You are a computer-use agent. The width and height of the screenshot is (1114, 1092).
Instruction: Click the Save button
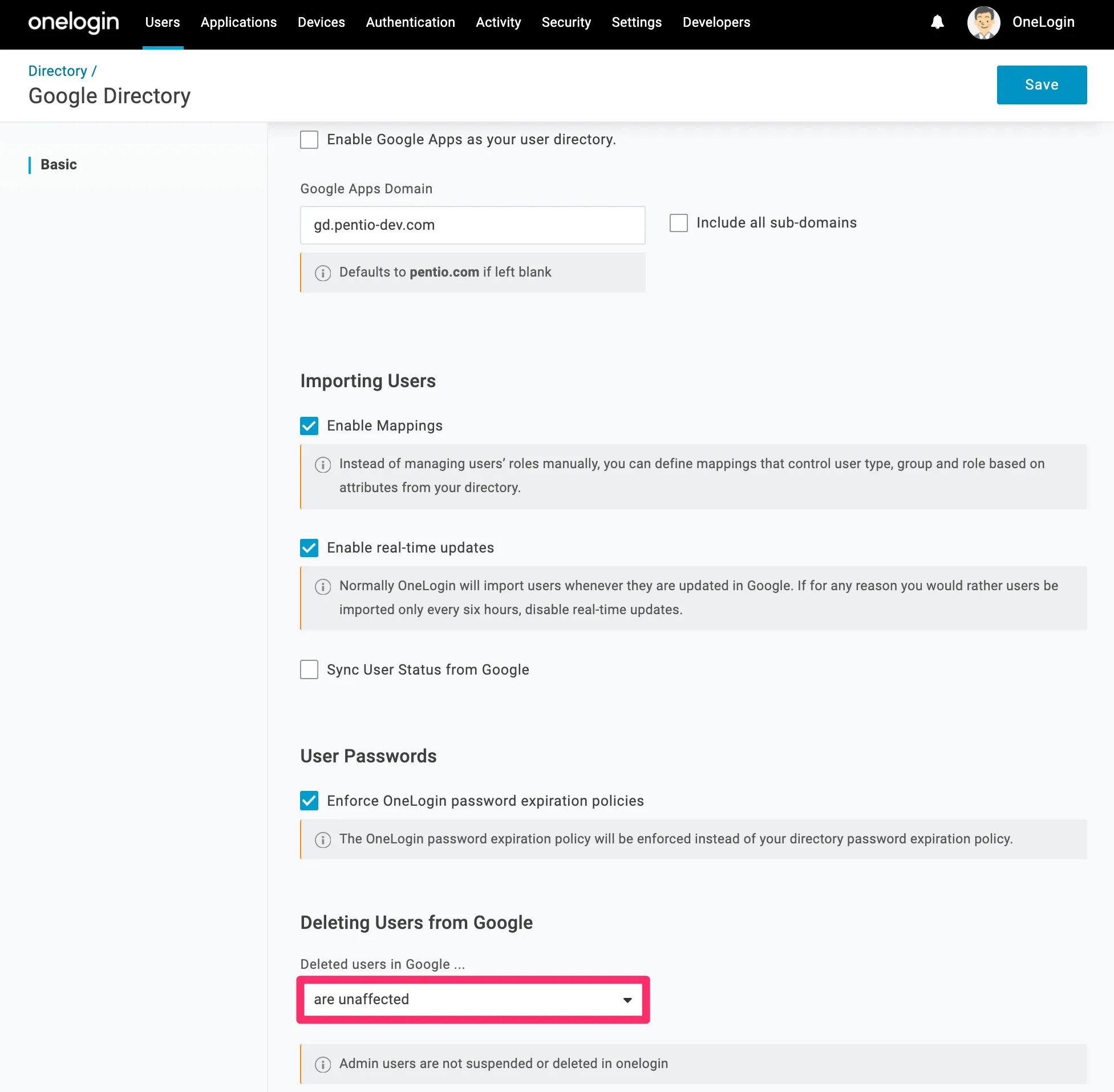pos(1041,85)
